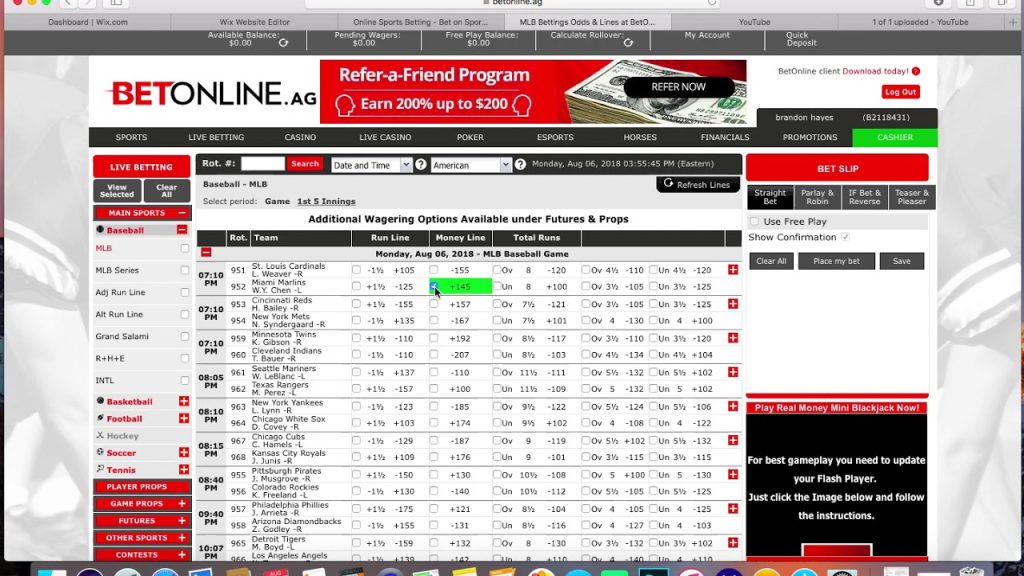
Task: Click help icon beside American odds dropdown
Action: (520, 165)
